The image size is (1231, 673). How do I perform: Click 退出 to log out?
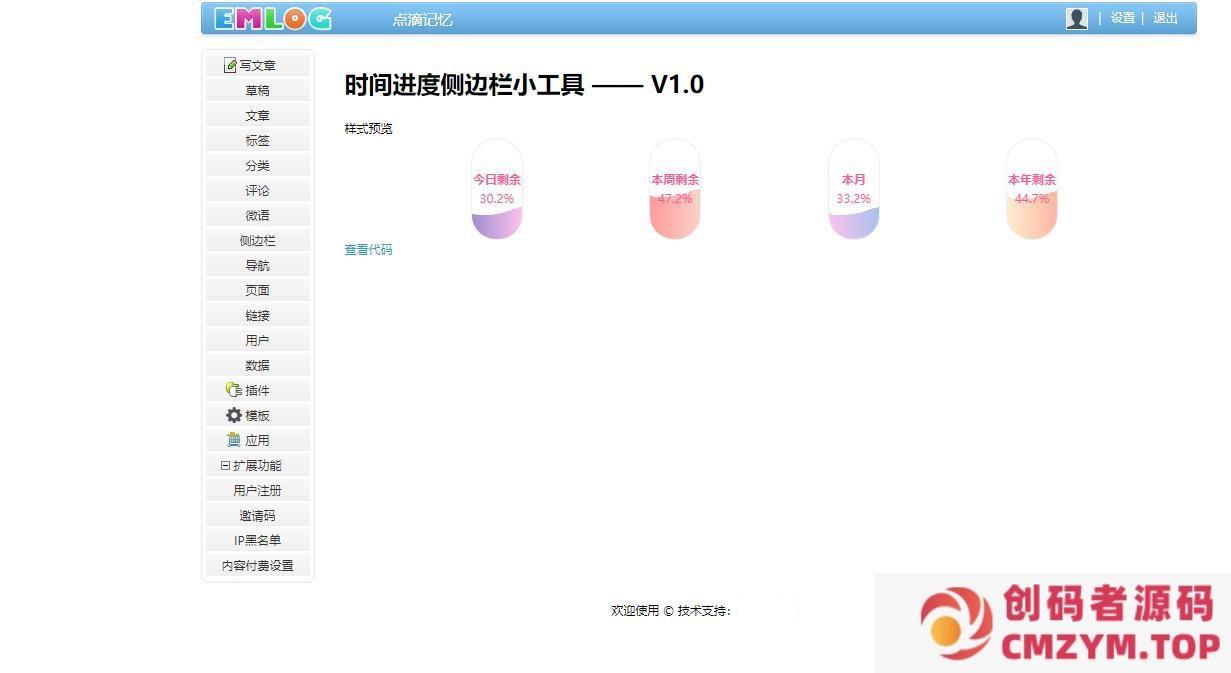[1165, 18]
